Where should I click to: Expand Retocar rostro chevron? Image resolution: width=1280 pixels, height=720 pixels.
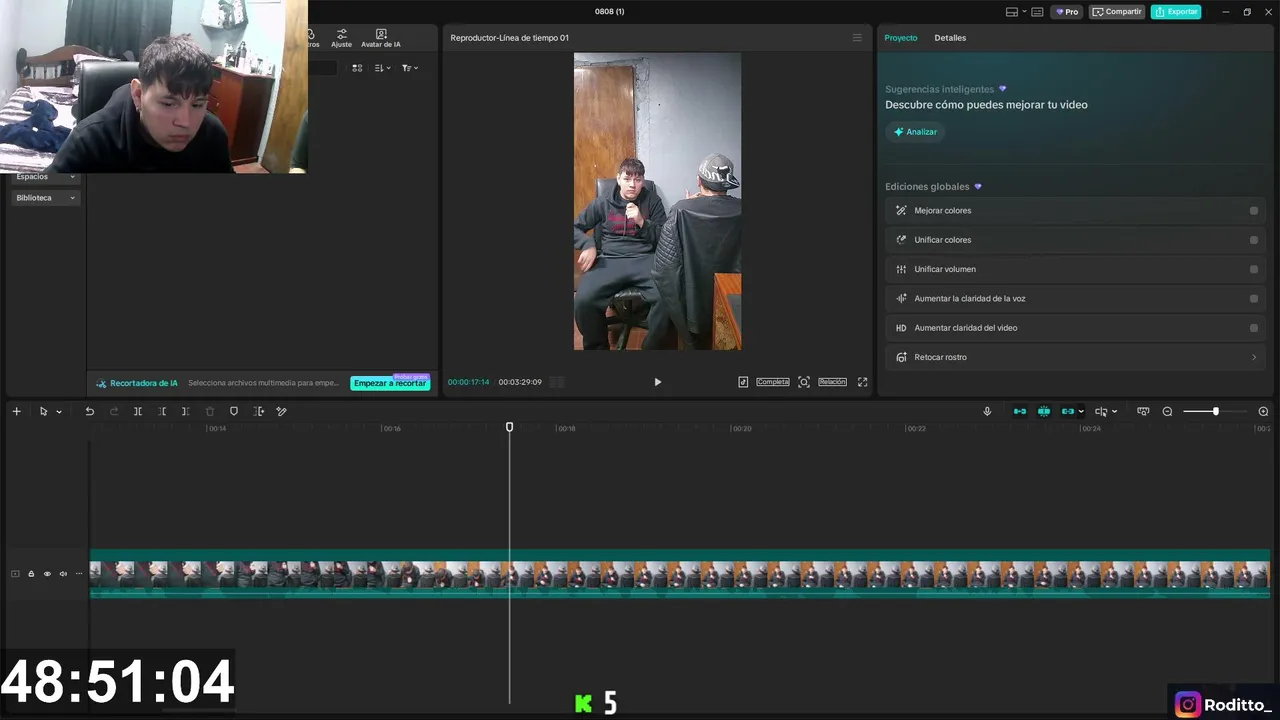point(1254,357)
